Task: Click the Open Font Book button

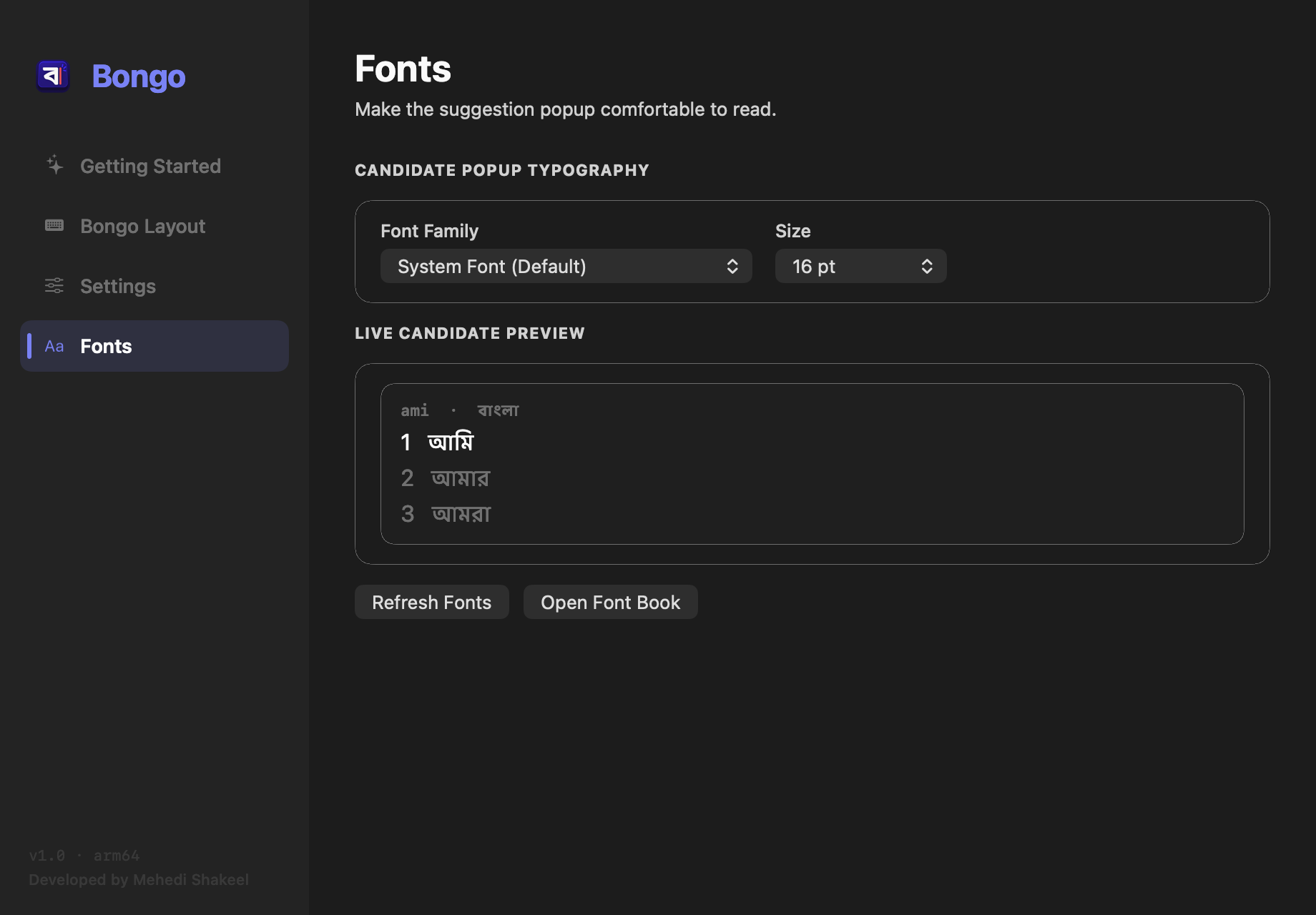Action: pos(611,602)
